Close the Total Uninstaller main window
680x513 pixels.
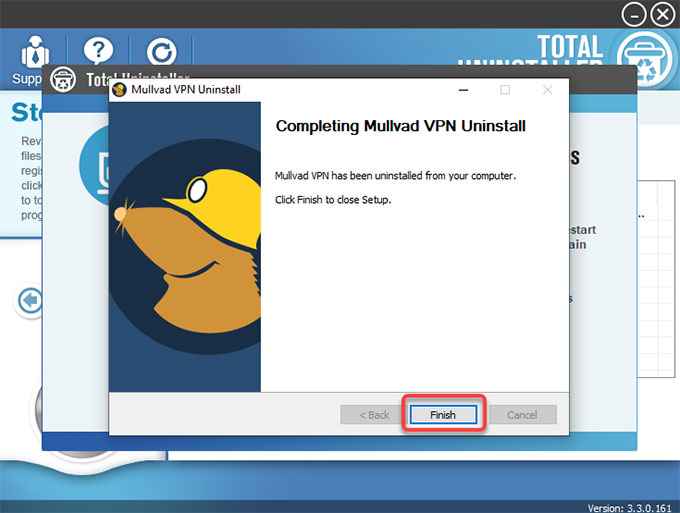(663, 15)
